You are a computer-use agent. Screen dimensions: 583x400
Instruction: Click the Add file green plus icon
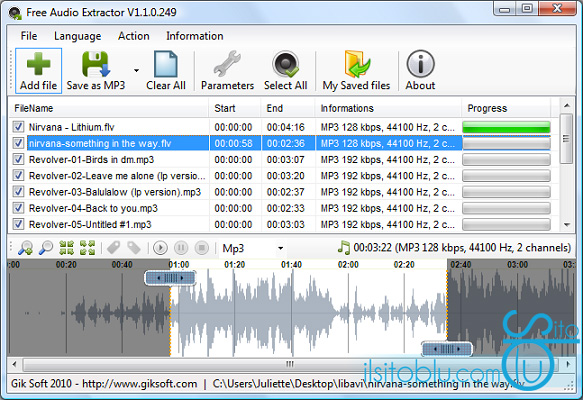point(38,64)
